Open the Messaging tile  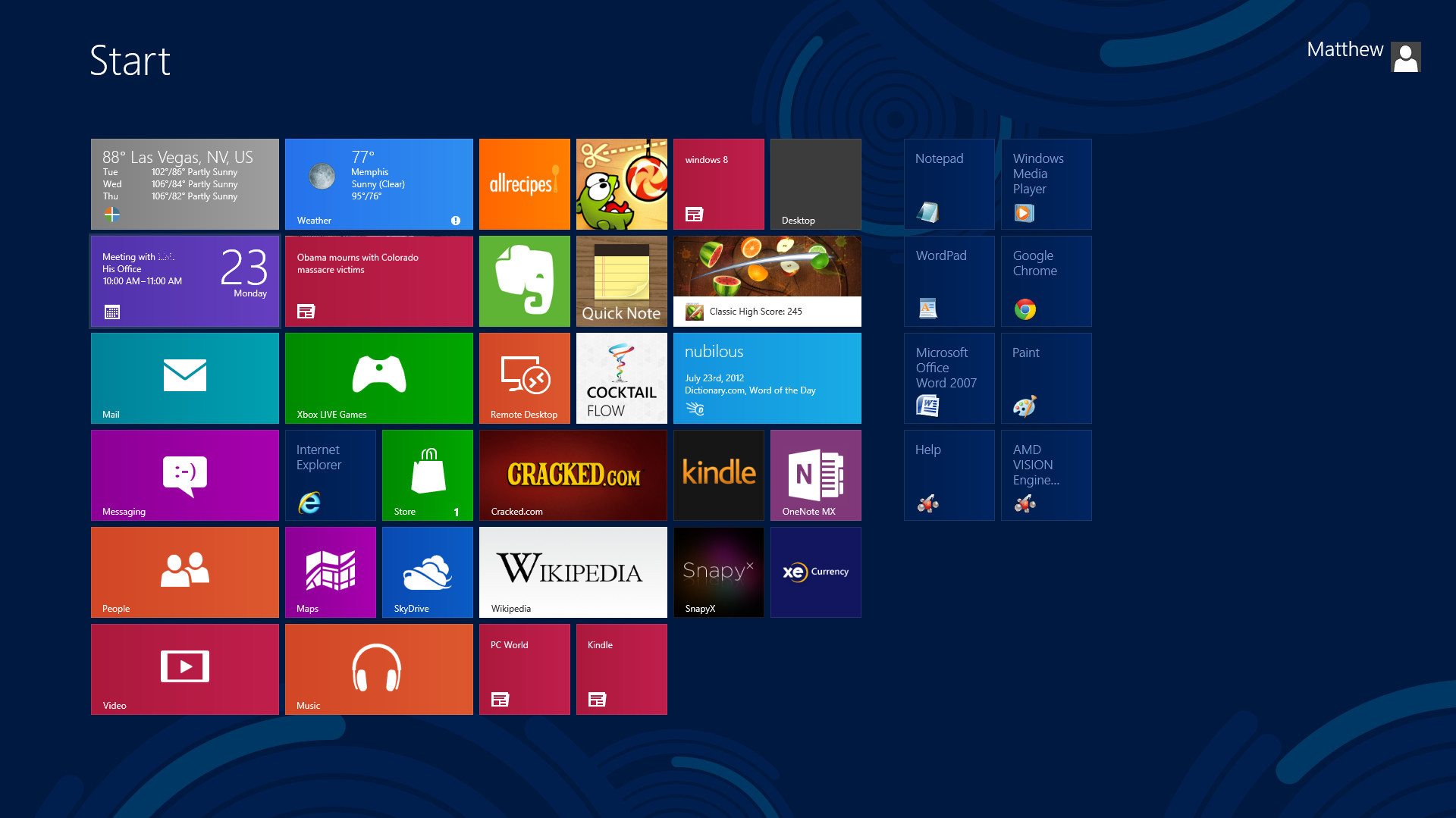(184, 475)
